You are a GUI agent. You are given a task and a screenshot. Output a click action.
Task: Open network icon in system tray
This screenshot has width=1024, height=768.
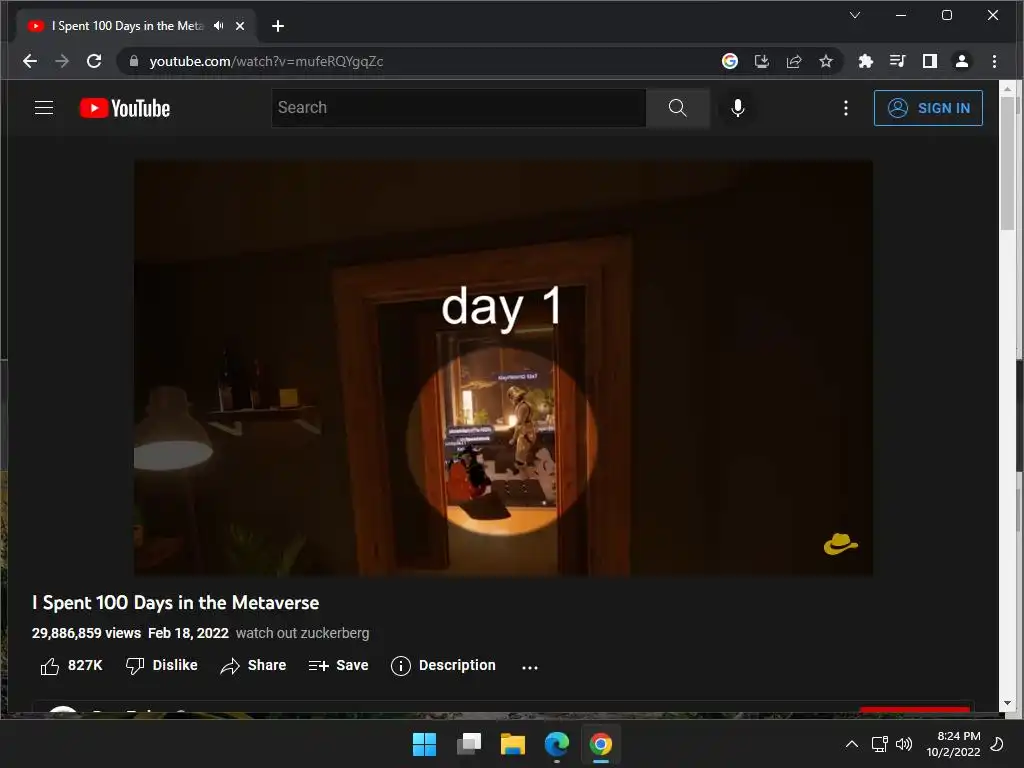[x=879, y=744]
